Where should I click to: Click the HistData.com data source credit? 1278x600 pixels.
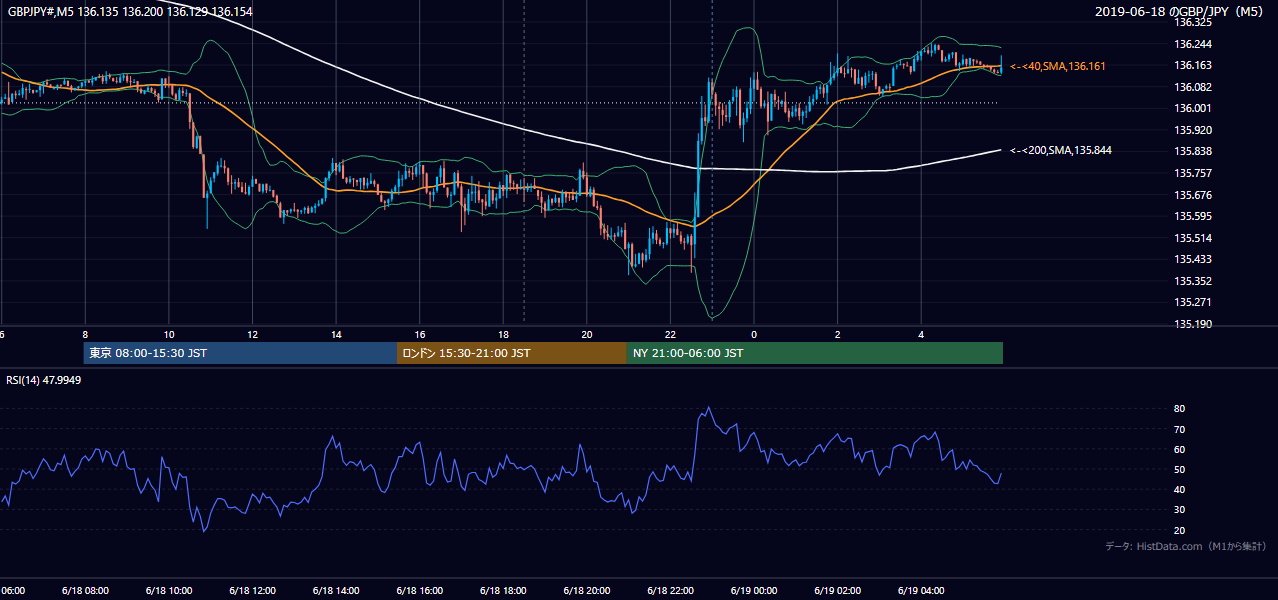point(1186,546)
